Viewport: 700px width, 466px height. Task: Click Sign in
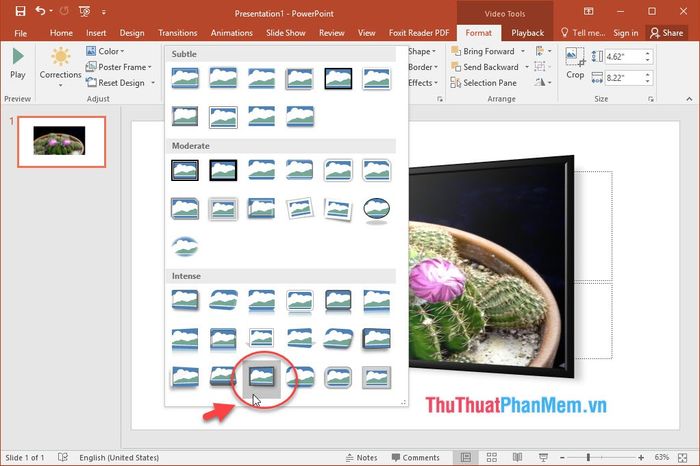[625, 33]
